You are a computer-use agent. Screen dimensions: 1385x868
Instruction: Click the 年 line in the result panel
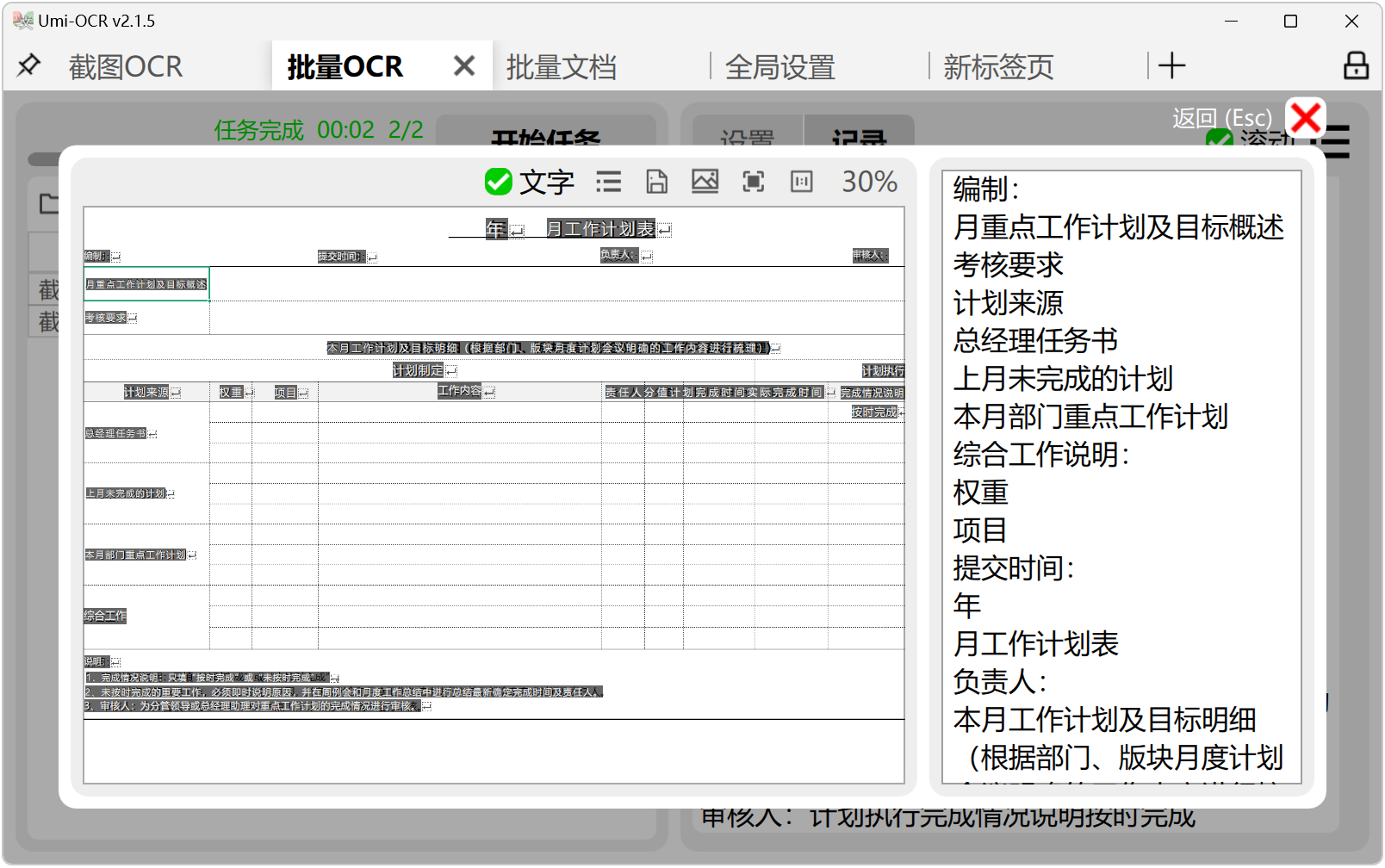[x=966, y=605]
